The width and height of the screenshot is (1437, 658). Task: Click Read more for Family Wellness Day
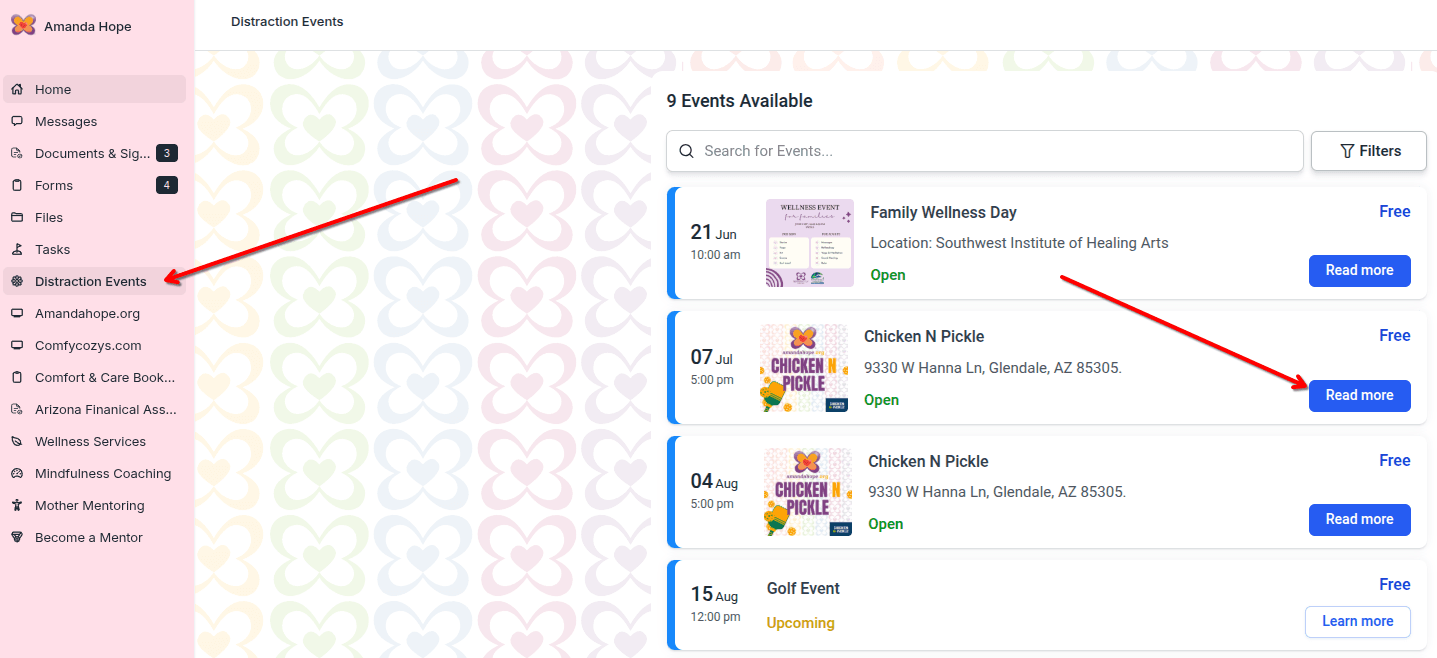pos(1359,270)
